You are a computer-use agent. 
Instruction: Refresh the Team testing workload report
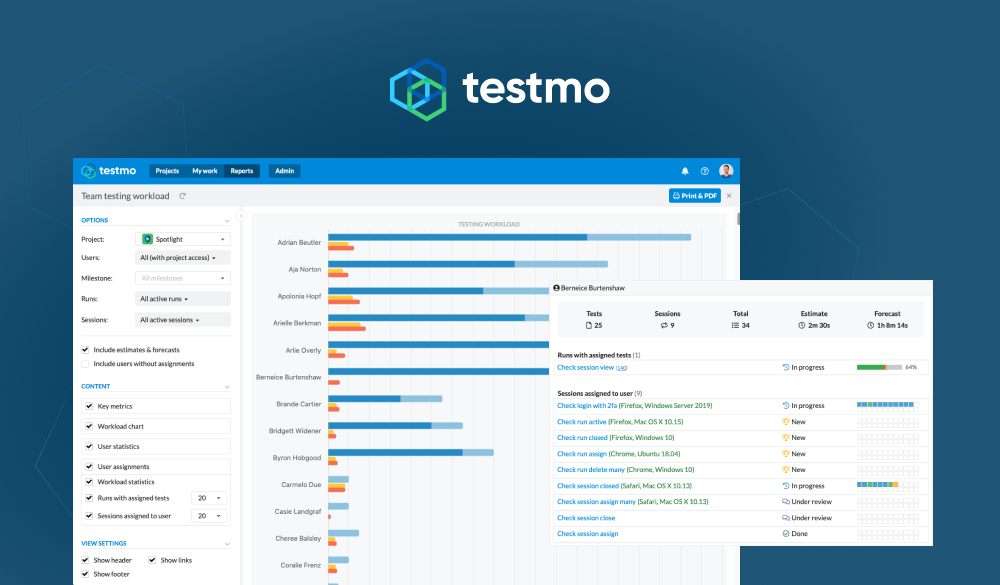pyautogui.click(x=182, y=196)
